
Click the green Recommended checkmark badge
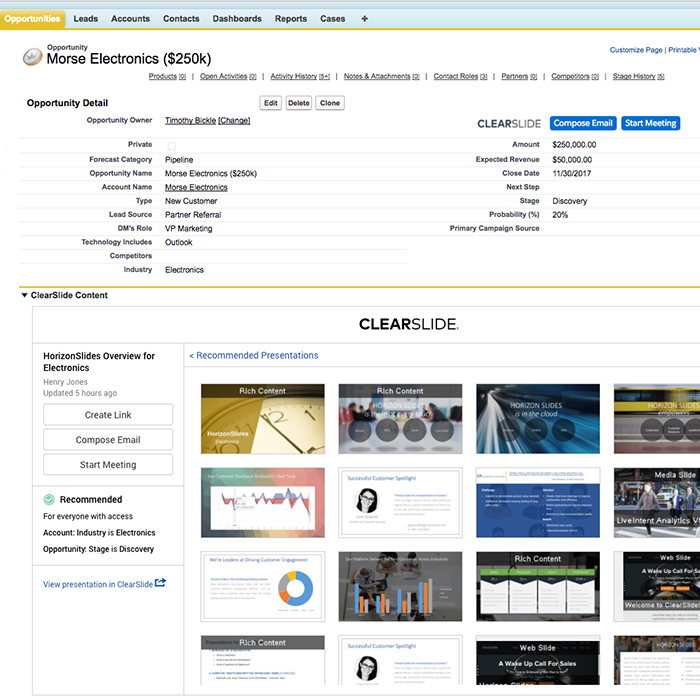tap(49, 500)
